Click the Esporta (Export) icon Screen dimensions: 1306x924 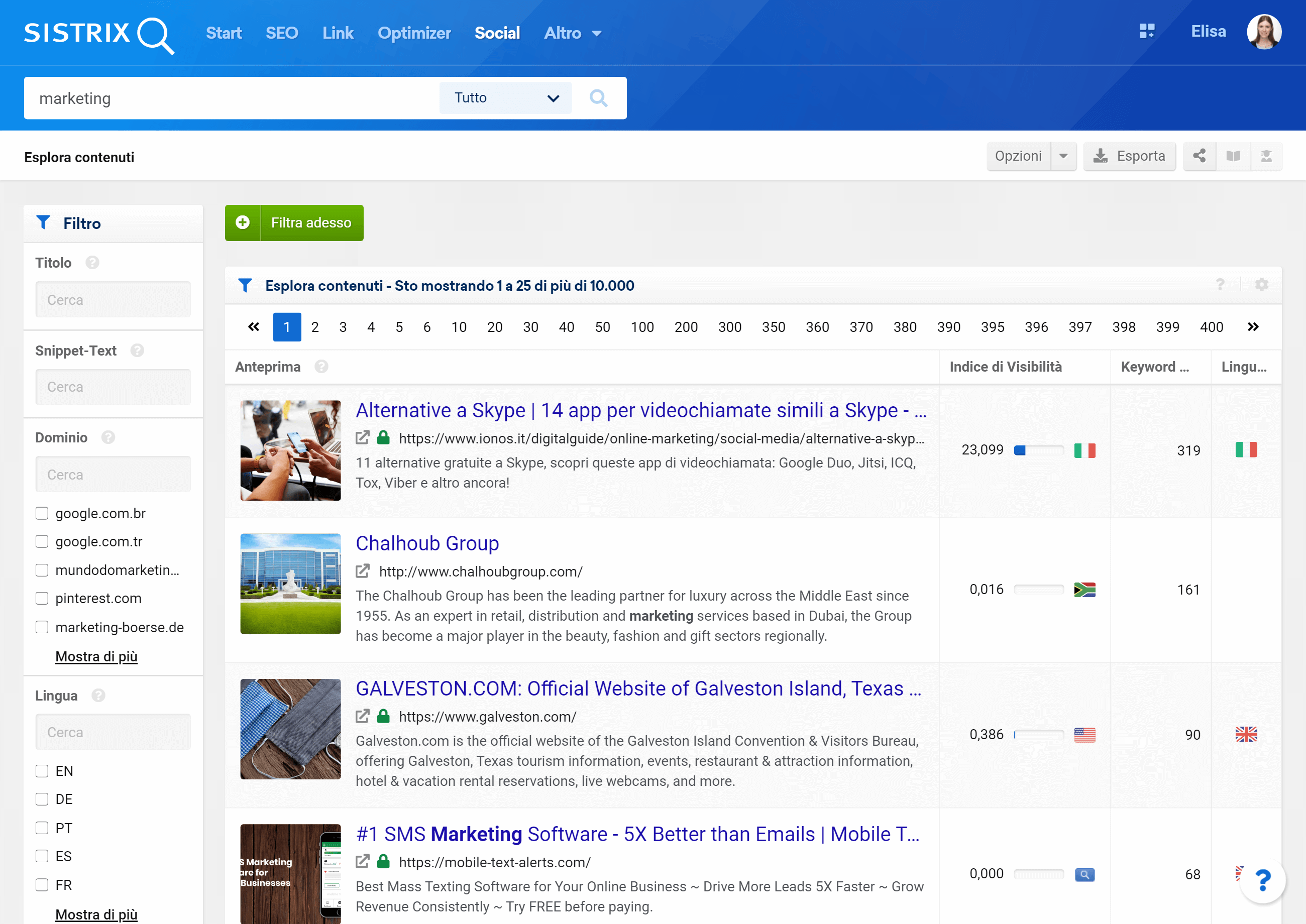(1129, 156)
